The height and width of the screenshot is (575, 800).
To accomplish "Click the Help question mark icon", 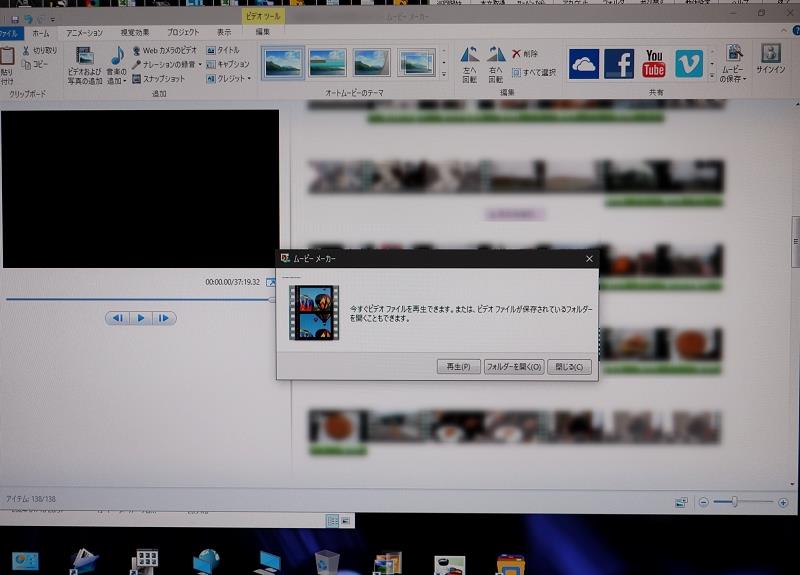I will [x=796, y=31].
